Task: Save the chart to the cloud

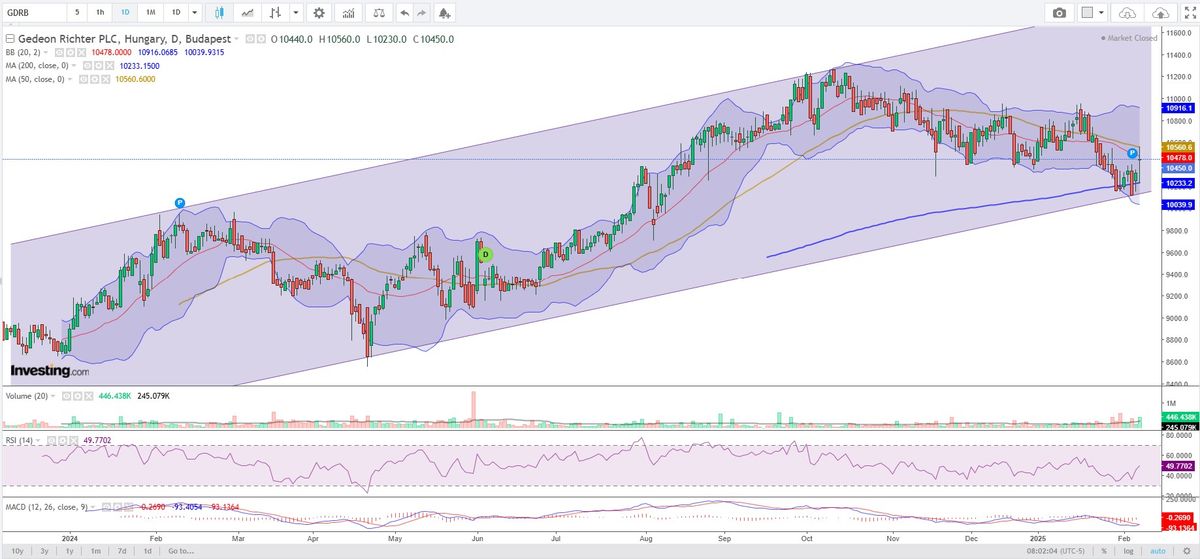Action: [x=1160, y=12]
